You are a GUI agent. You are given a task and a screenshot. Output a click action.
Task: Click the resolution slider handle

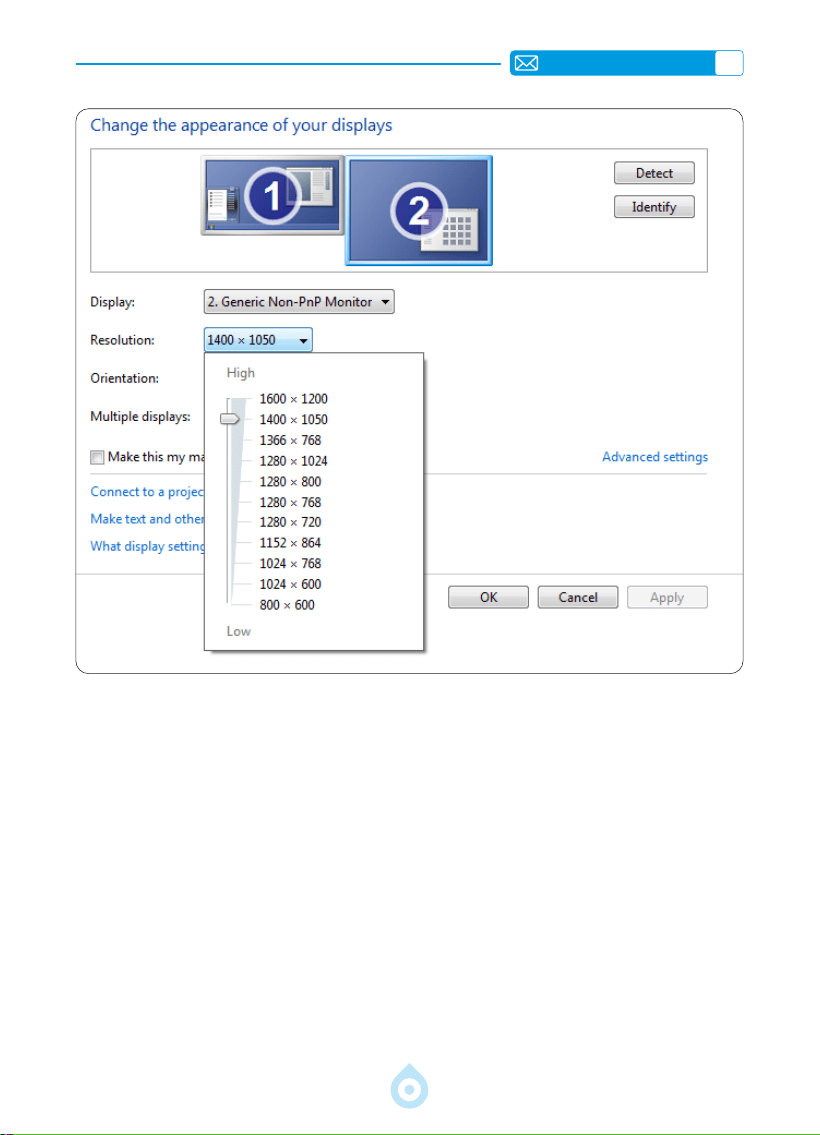tap(230, 418)
